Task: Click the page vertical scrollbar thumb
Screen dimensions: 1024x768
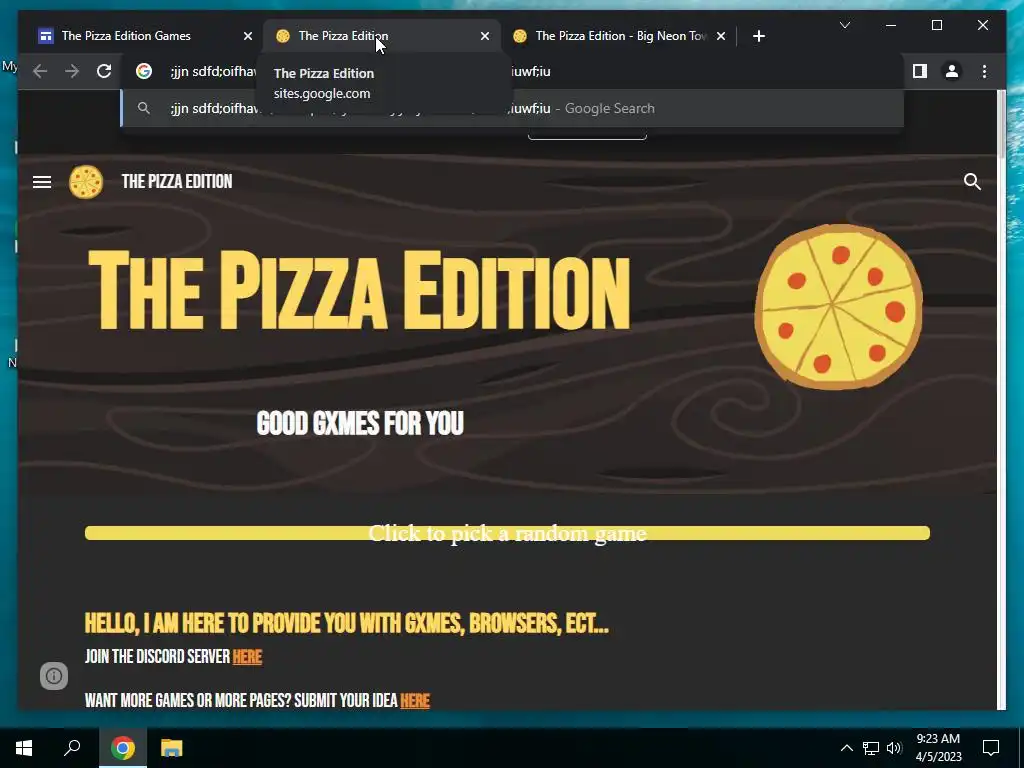Action: [1002, 124]
